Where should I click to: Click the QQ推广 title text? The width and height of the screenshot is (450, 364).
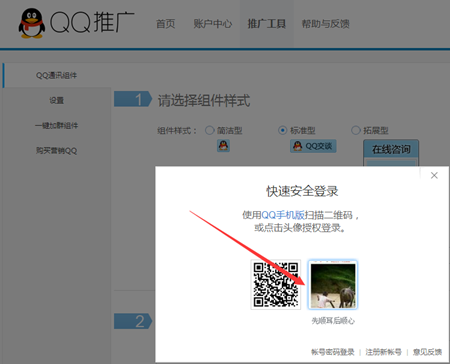(x=92, y=23)
